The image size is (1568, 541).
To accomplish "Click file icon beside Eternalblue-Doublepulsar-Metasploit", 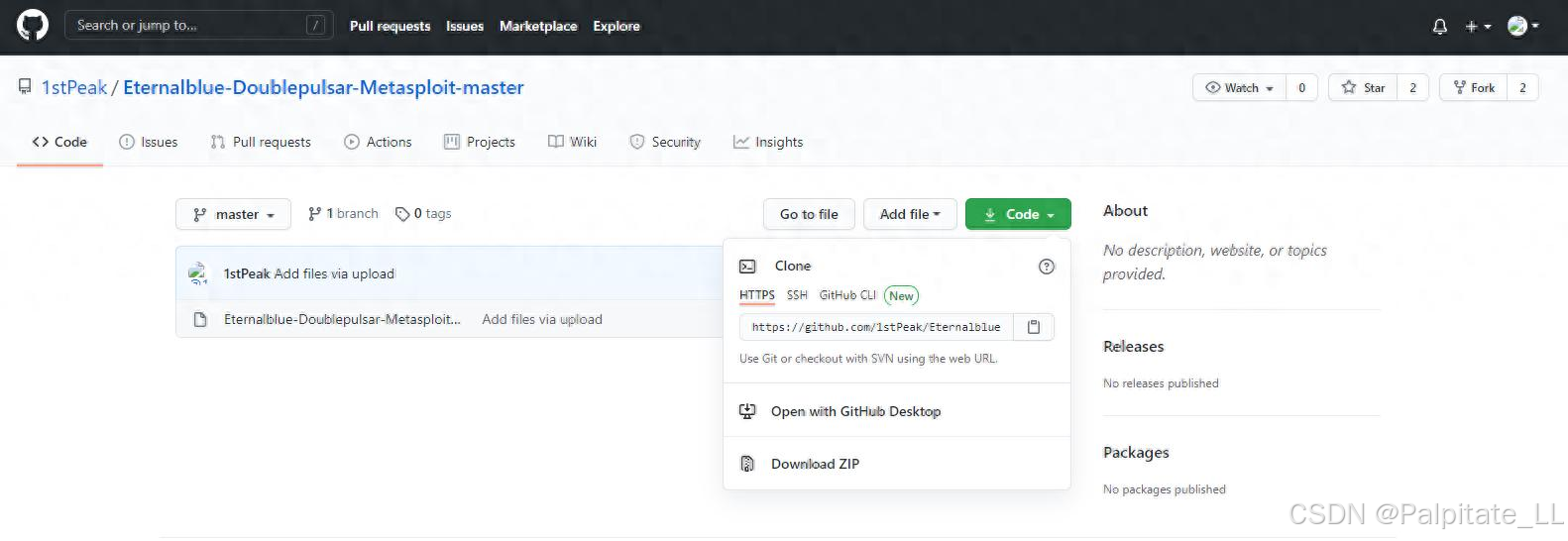I will 200,319.
